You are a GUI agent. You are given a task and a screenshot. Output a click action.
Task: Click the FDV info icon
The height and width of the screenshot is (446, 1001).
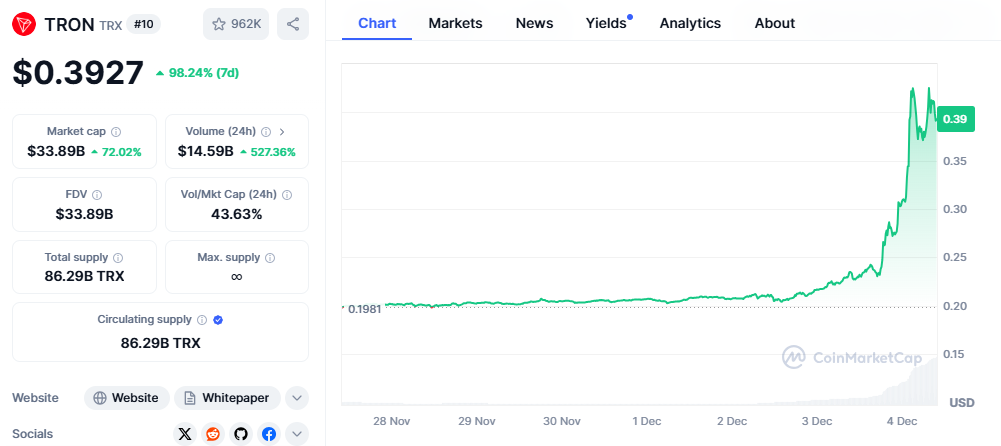[x=96, y=195]
